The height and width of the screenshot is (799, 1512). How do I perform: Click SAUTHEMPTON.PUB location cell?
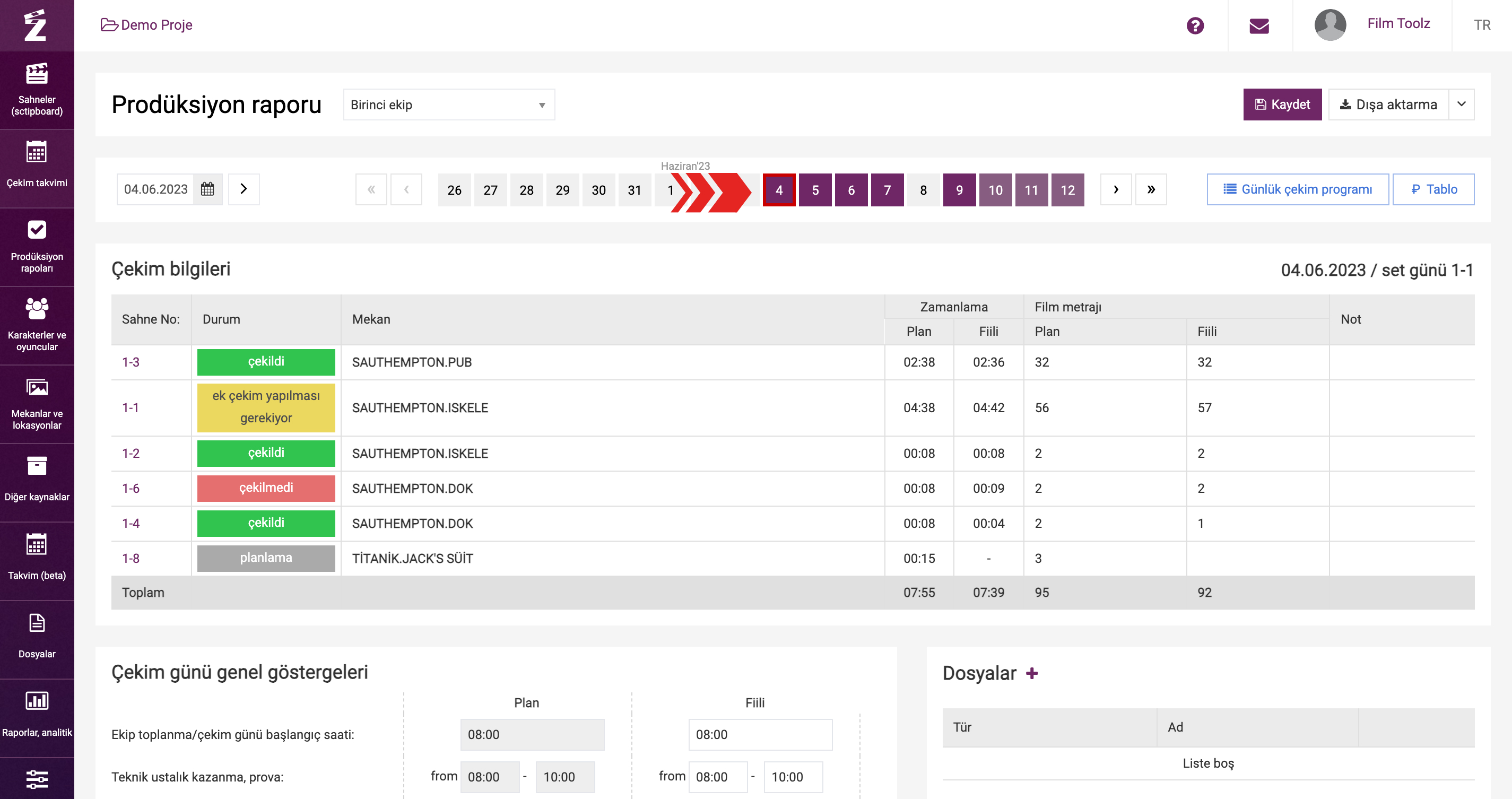(x=612, y=362)
